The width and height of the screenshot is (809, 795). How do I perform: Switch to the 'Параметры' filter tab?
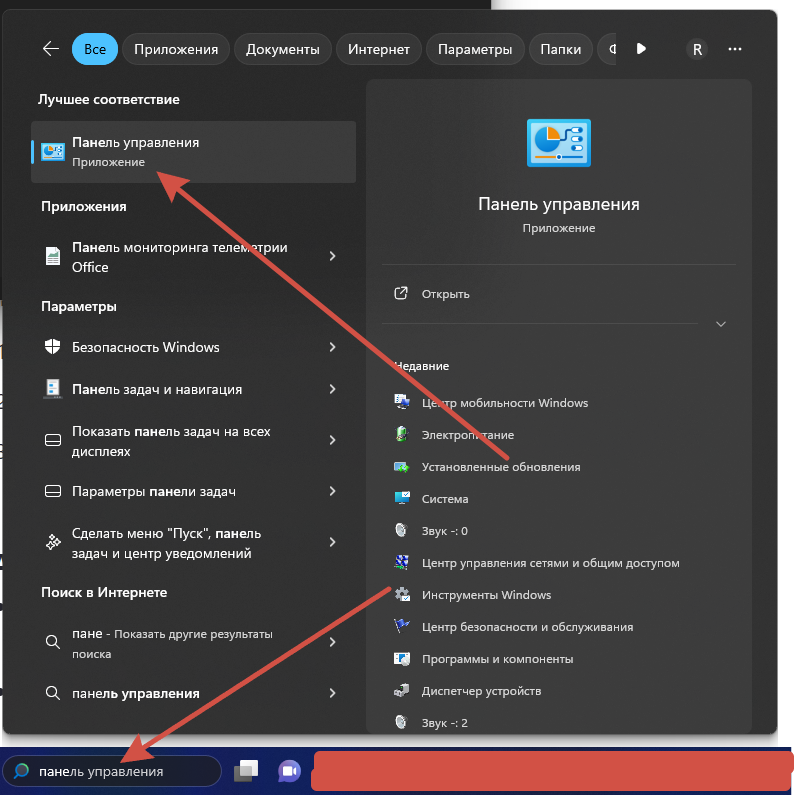(475, 49)
